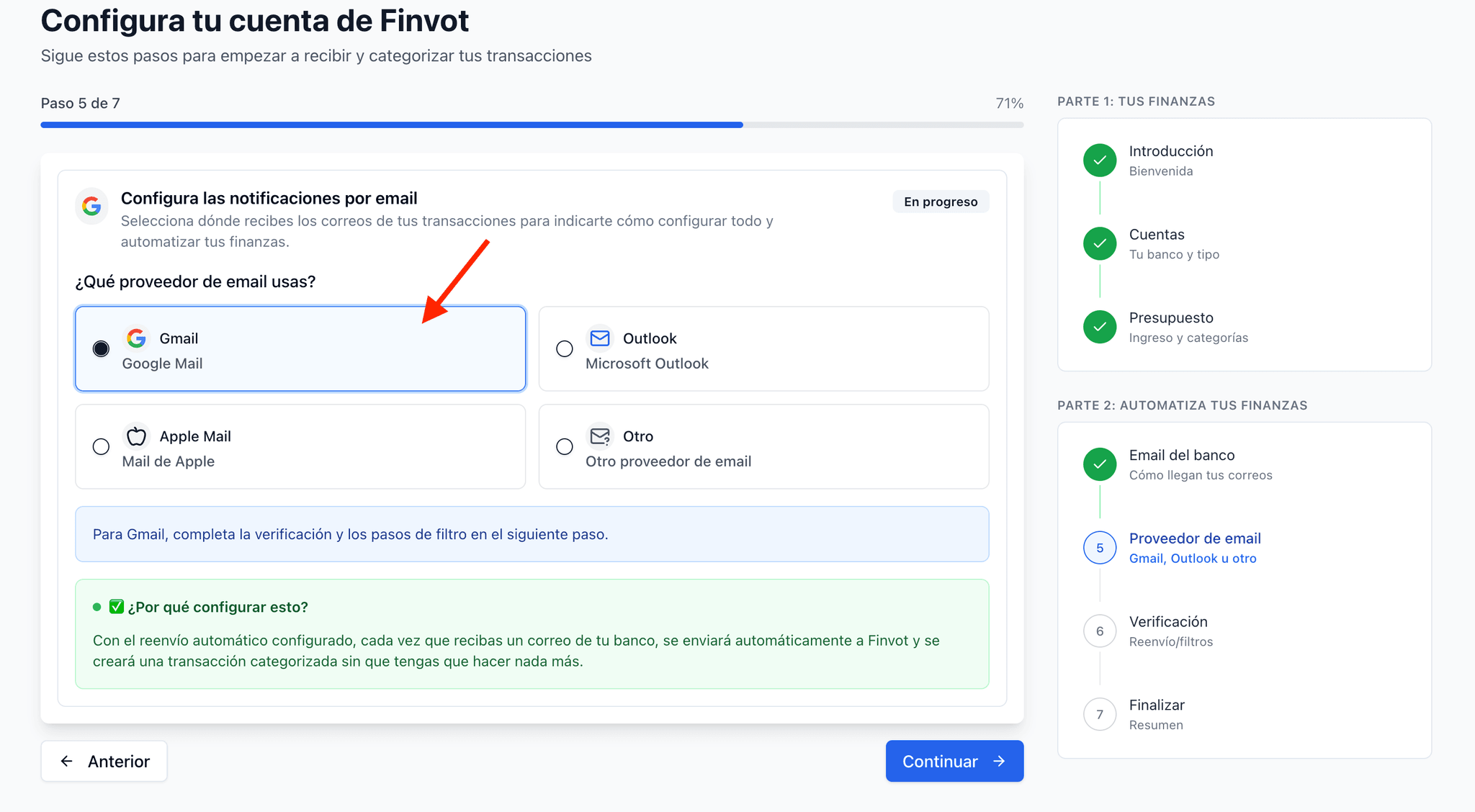Click PARTE 2: AUTOMATIZA TUS FINANZAS heading
The height and width of the screenshot is (812, 1475).
pyautogui.click(x=1182, y=405)
